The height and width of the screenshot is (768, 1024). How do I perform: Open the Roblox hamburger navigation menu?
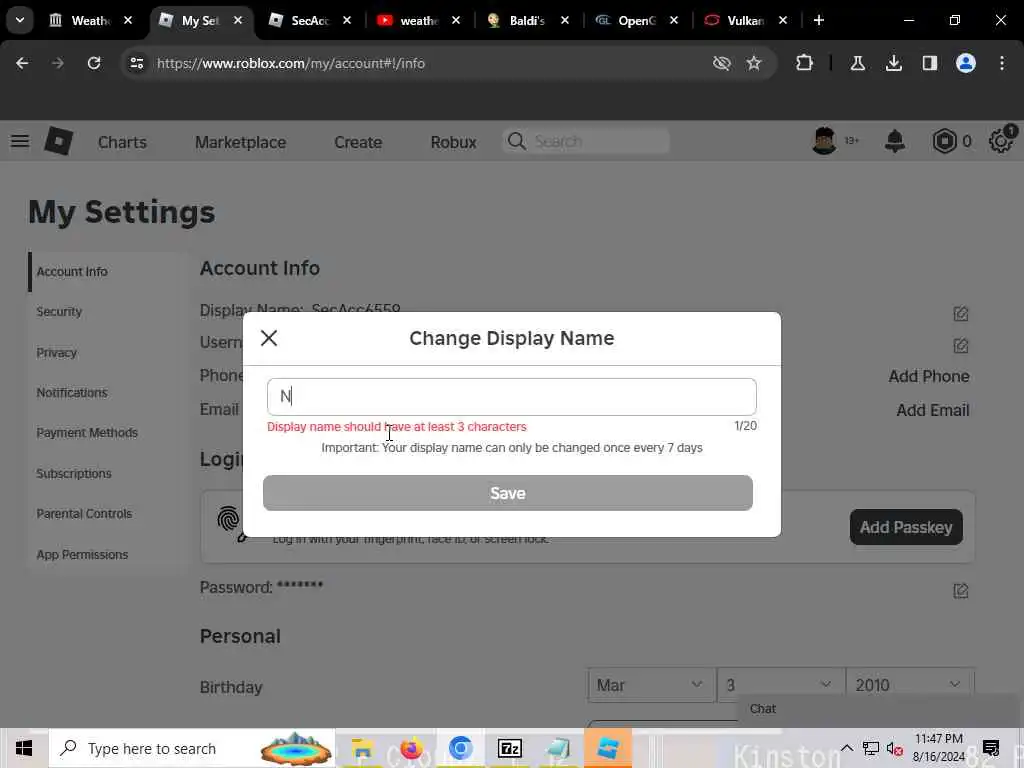click(20, 141)
